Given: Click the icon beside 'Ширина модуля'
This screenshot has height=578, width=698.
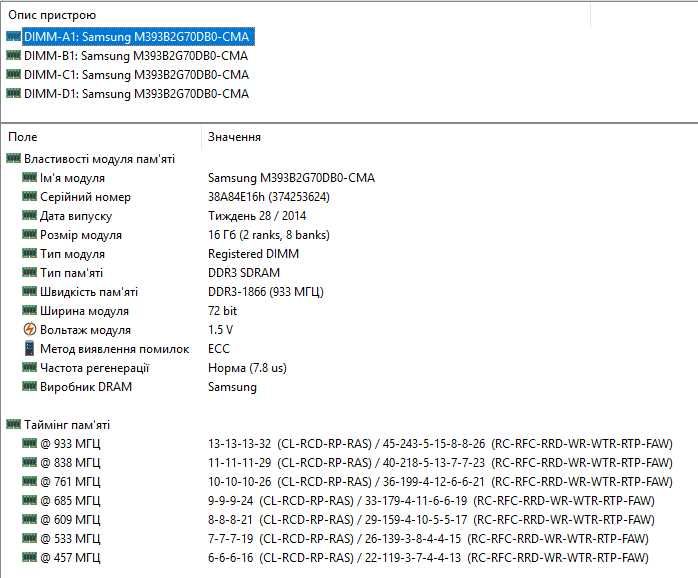Looking at the screenshot, I should tap(29, 310).
